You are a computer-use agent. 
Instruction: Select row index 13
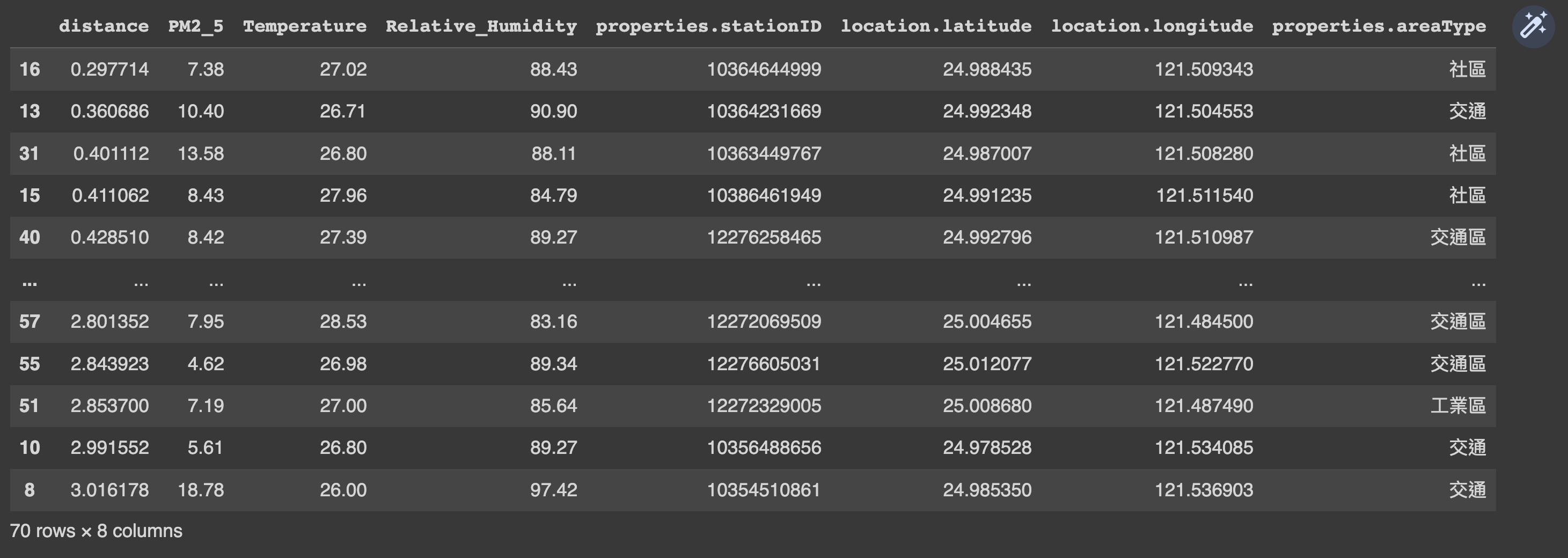pos(29,112)
